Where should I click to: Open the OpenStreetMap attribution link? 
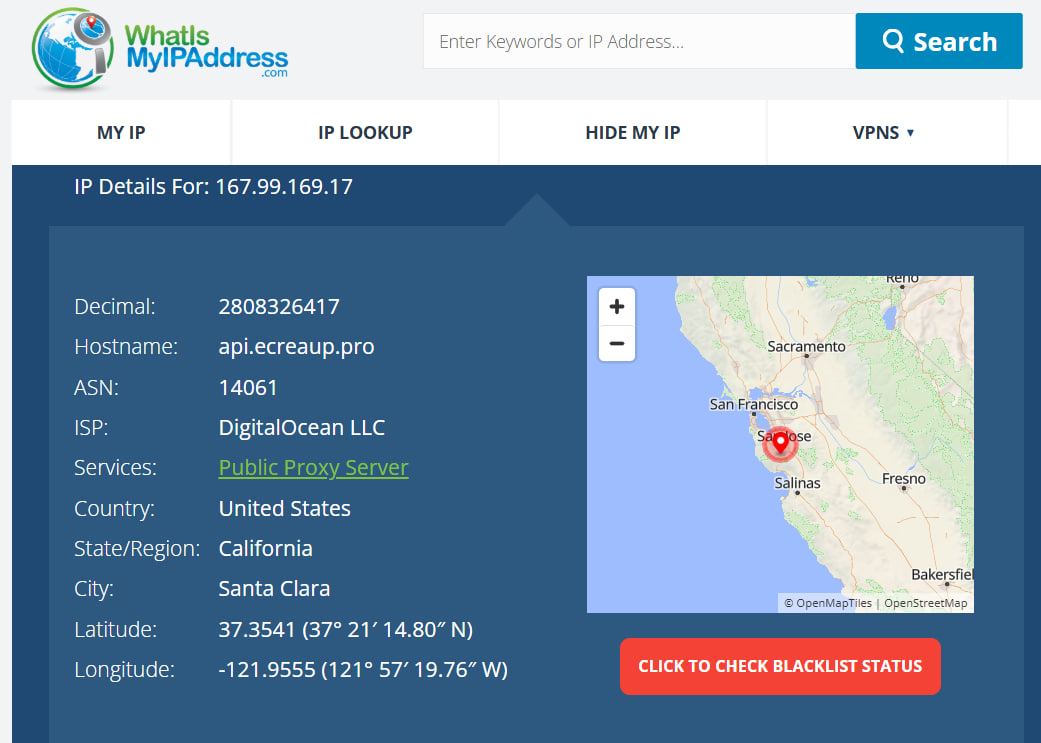click(925, 603)
